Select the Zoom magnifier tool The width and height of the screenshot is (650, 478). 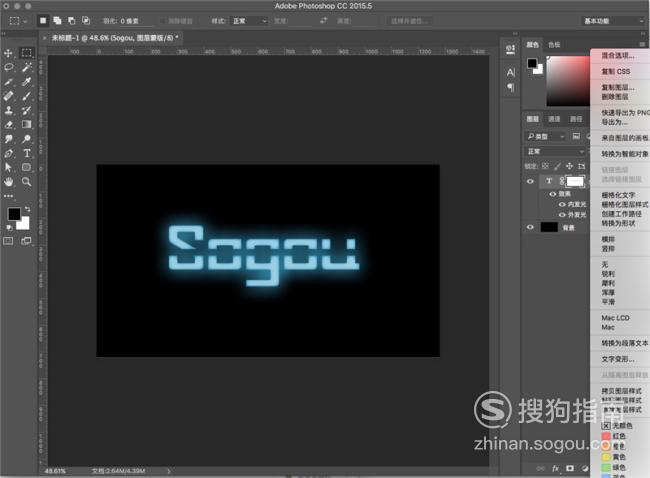pyautogui.click(x=27, y=182)
